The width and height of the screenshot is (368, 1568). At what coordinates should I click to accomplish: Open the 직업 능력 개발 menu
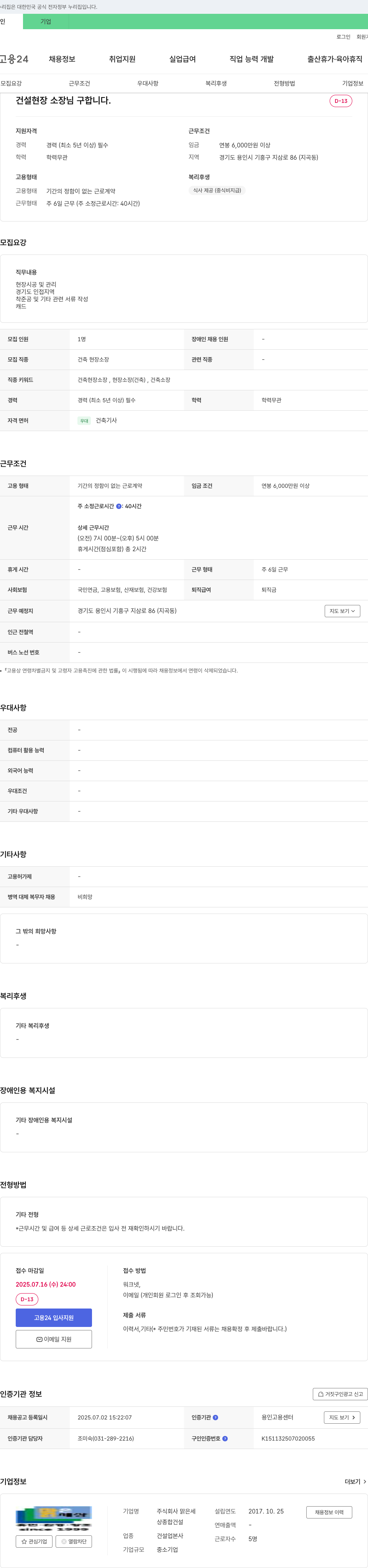[251, 59]
